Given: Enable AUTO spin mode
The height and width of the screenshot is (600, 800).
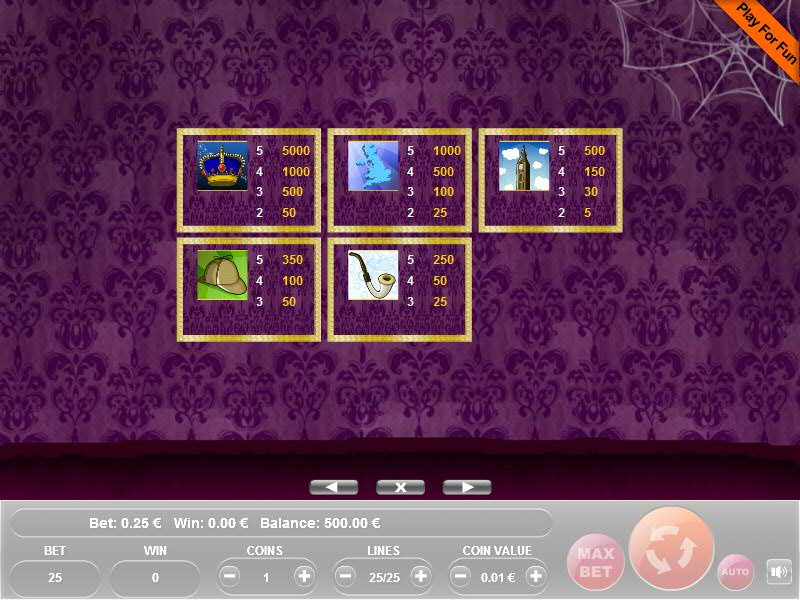Looking at the screenshot, I should (735, 572).
